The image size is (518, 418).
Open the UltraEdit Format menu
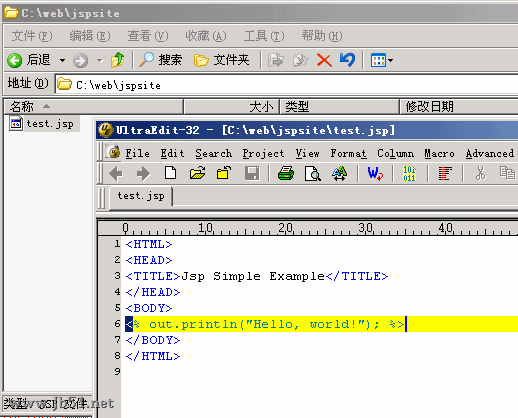[x=348, y=153]
